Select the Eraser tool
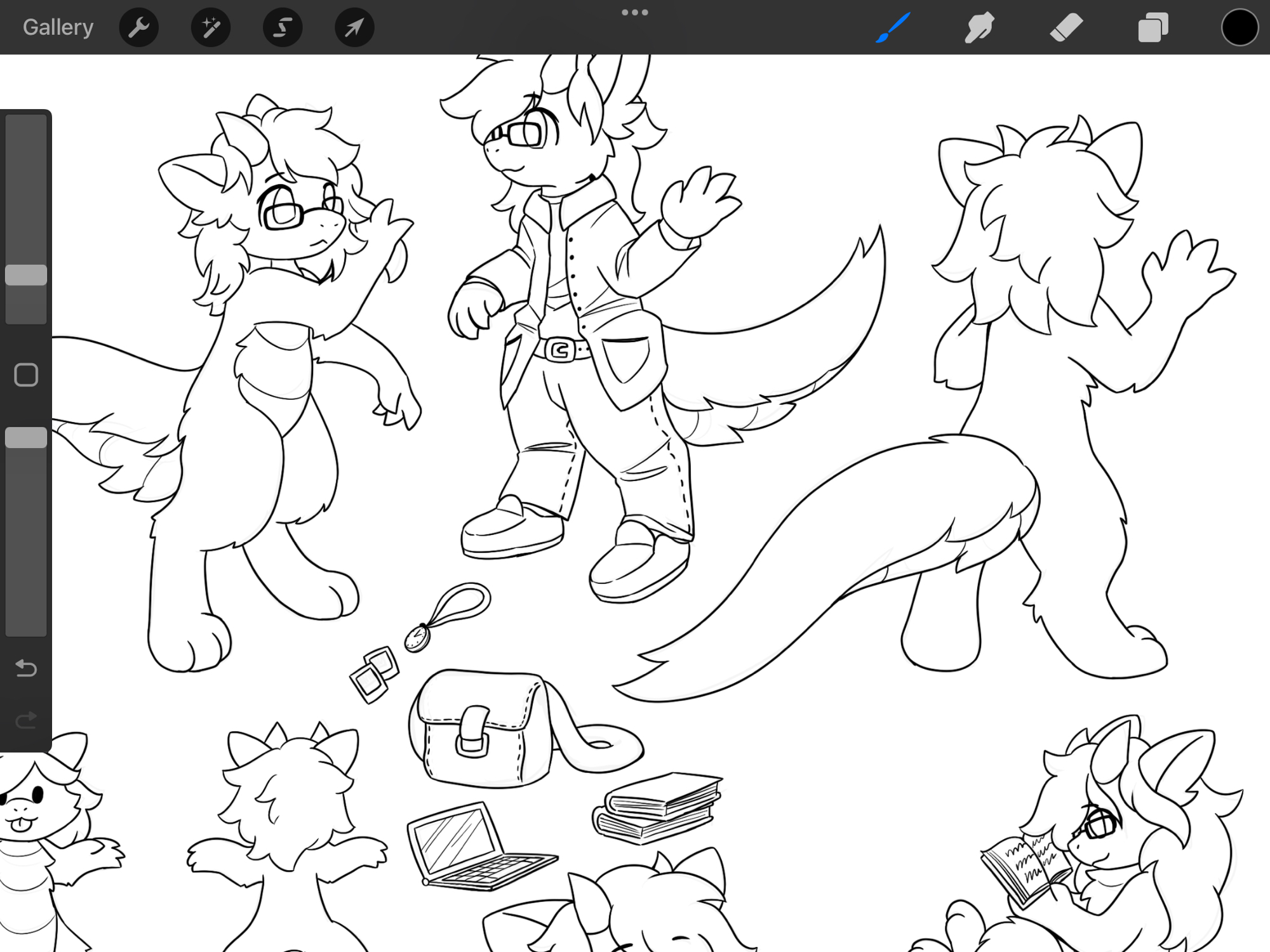The width and height of the screenshot is (1270, 952). point(1066,27)
